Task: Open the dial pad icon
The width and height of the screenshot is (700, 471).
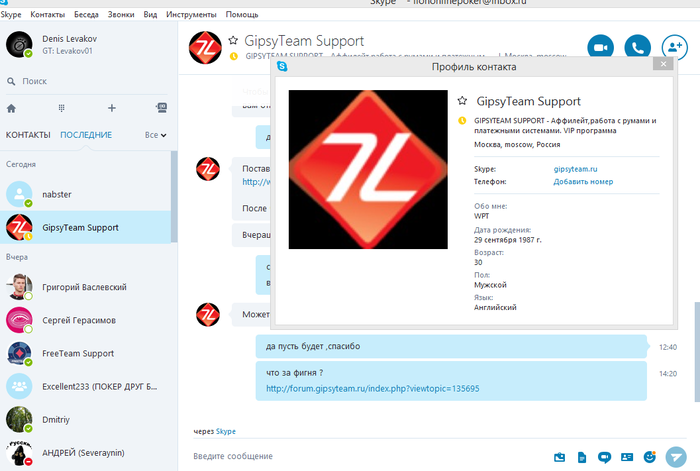Action: pyautogui.click(x=62, y=108)
